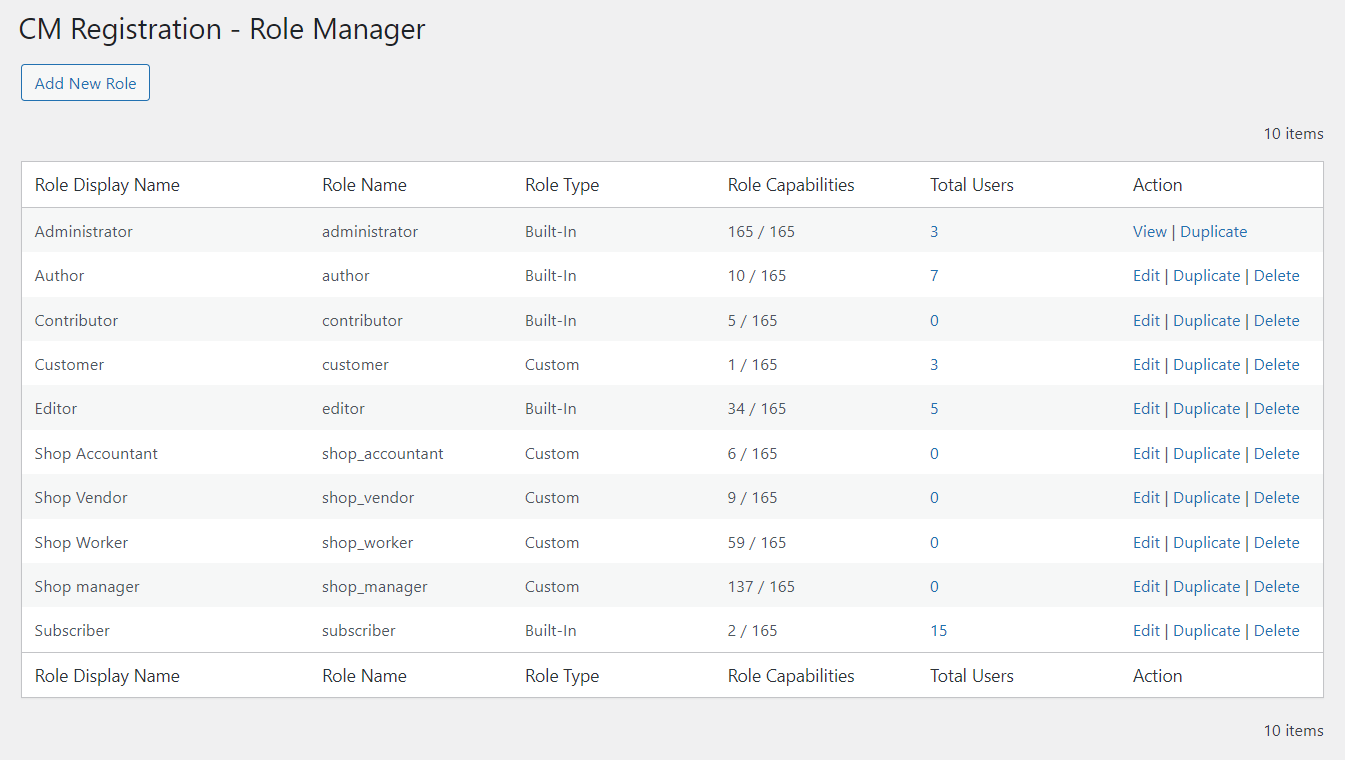Select the shop_accountant role name cell
Image resolution: width=1345 pixels, height=760 pixels.
click(382, 453)
